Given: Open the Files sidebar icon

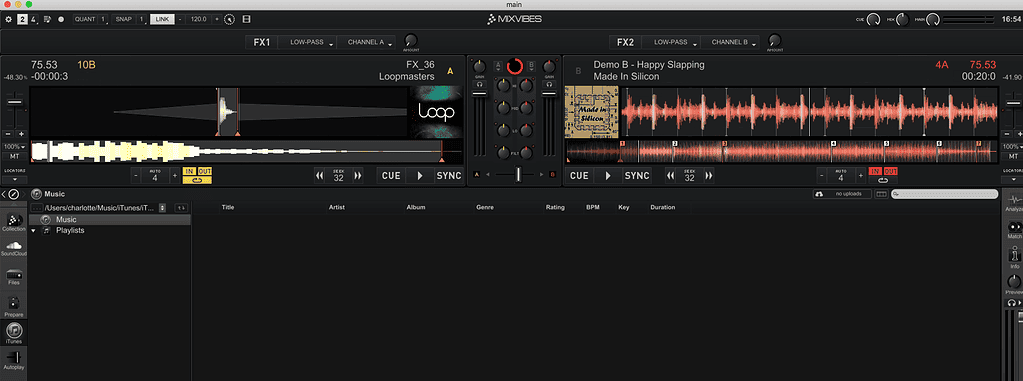Looking at the screenshot, I should tap(14, 277).
